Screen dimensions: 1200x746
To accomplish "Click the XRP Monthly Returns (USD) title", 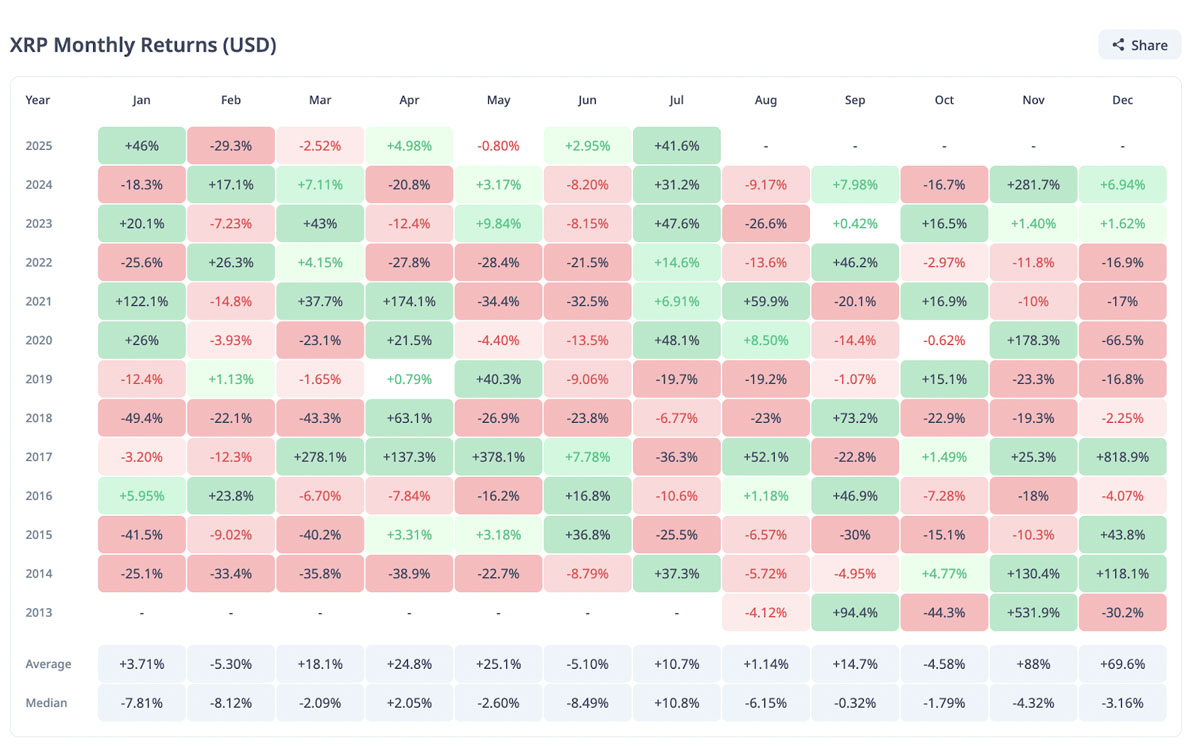I will click(x=143, y=45).
